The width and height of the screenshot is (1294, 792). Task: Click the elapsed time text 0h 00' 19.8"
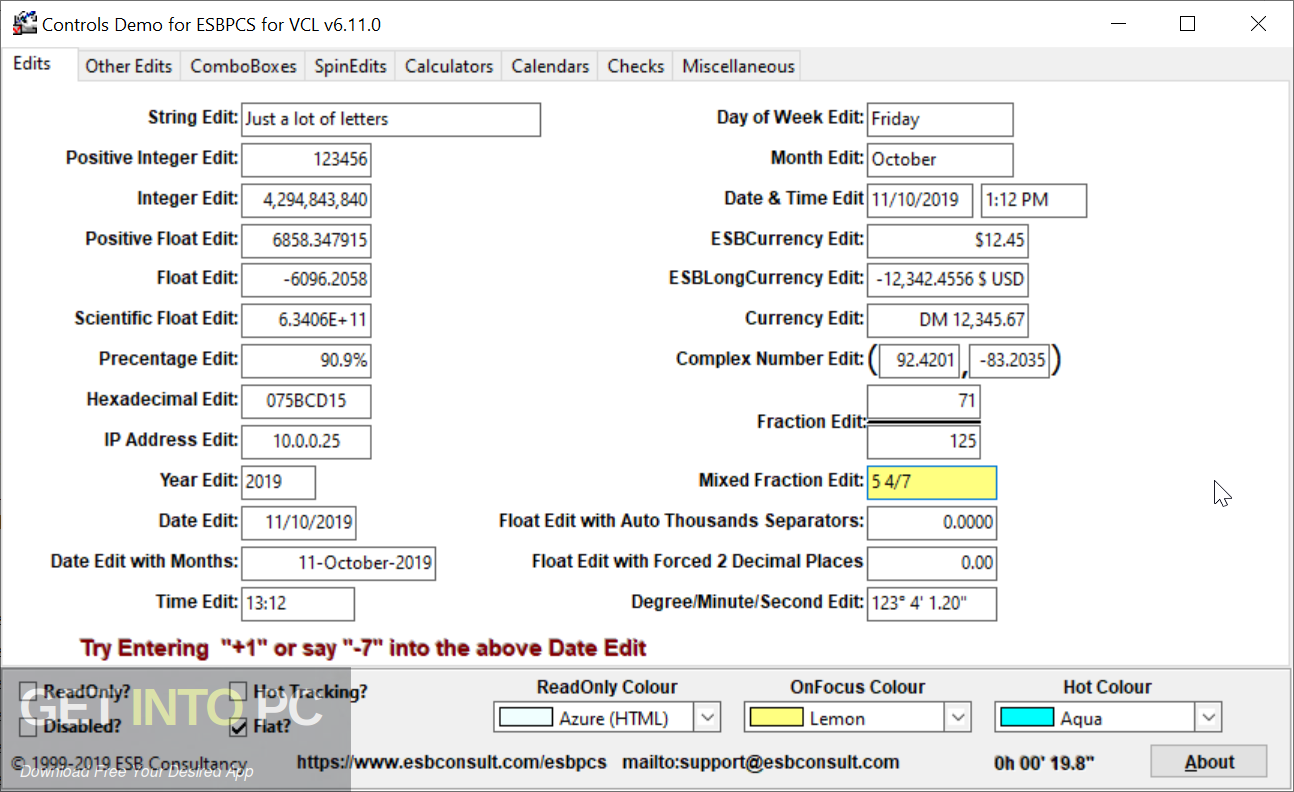(1045, 764)
